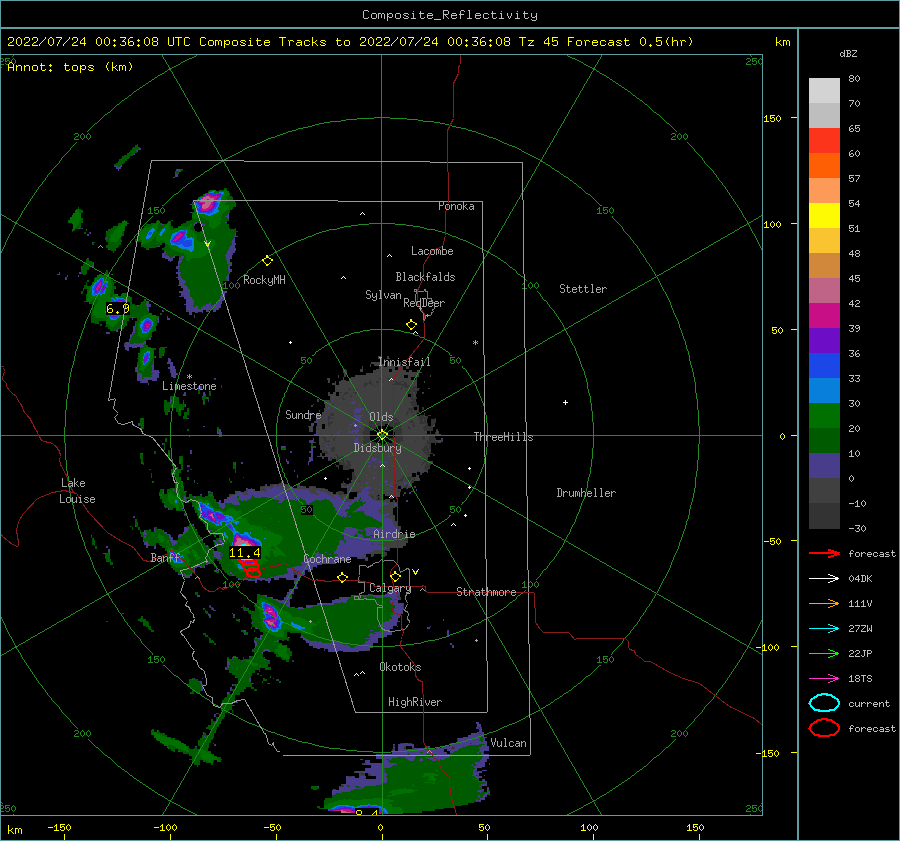Click the Airdrie city label
This screenshot has width=900, height=841.
coord(394,534)
